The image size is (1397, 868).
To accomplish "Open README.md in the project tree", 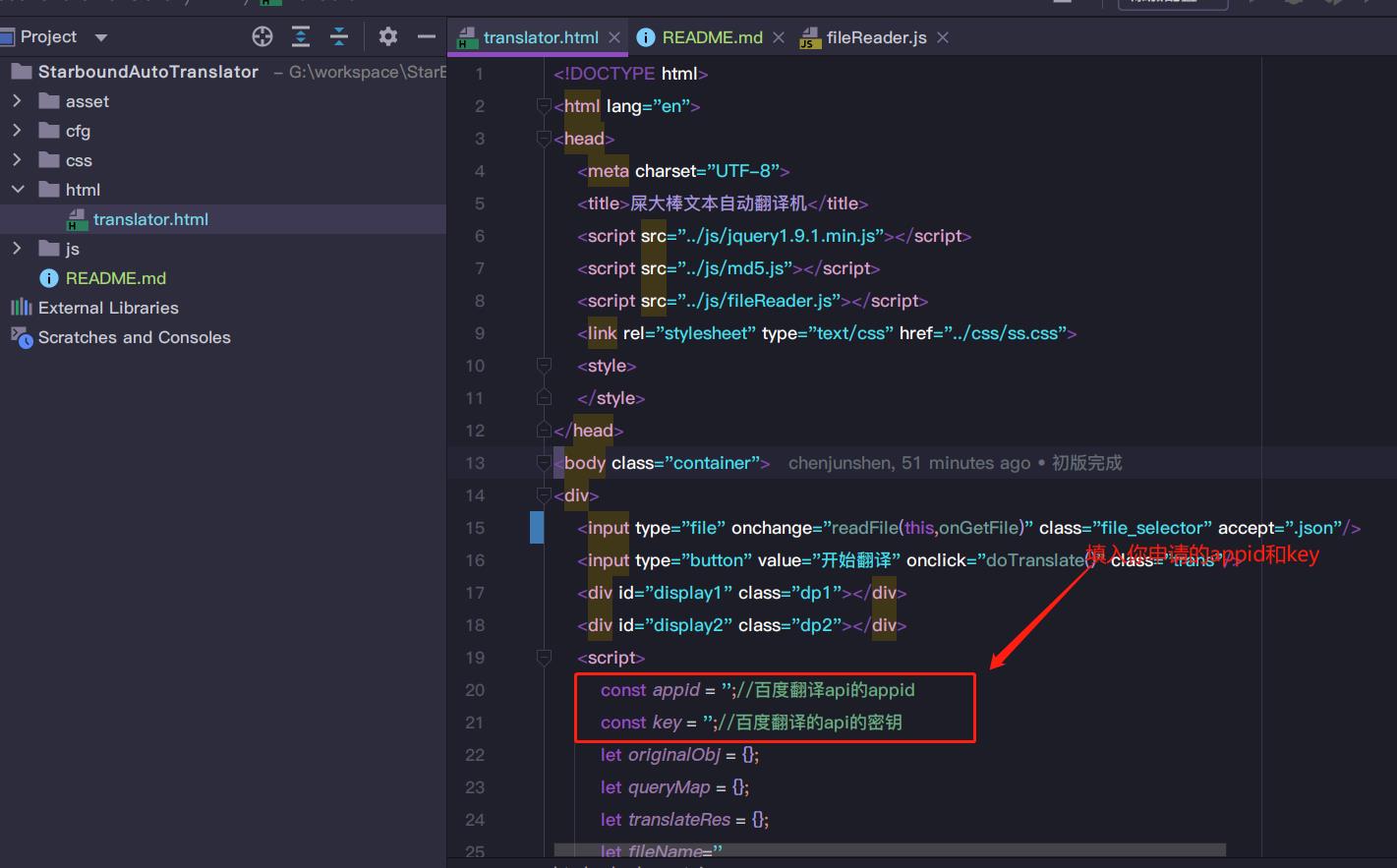I will click(223, 278).
